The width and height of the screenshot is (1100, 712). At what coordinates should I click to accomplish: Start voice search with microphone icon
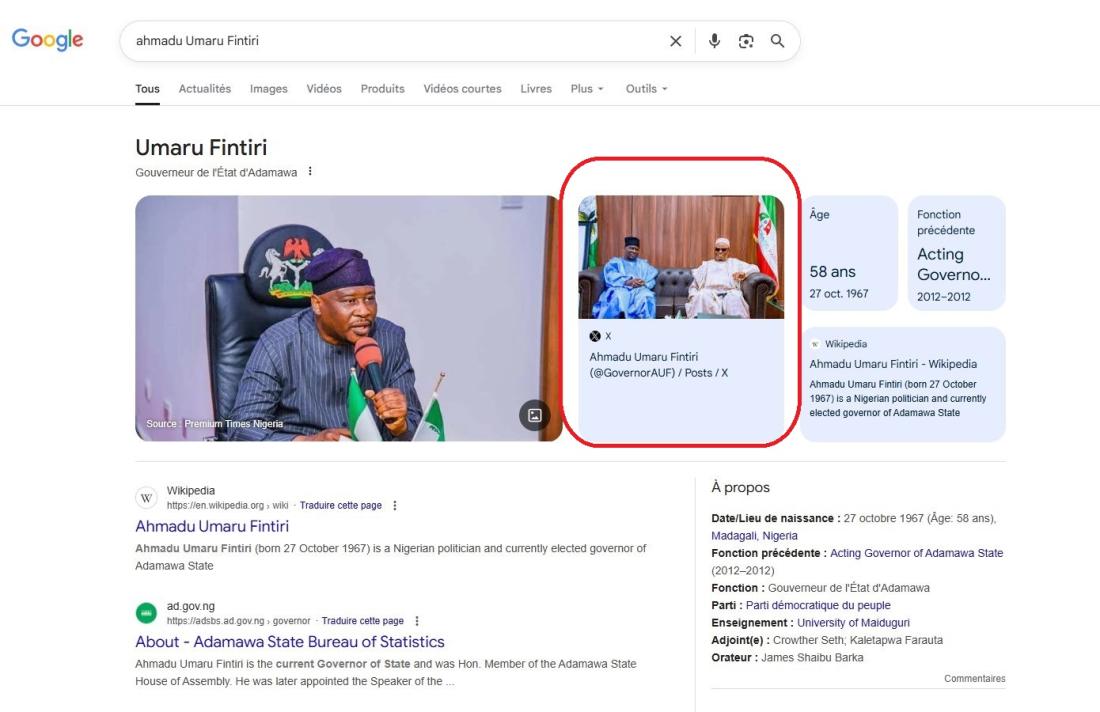point(714,41)
